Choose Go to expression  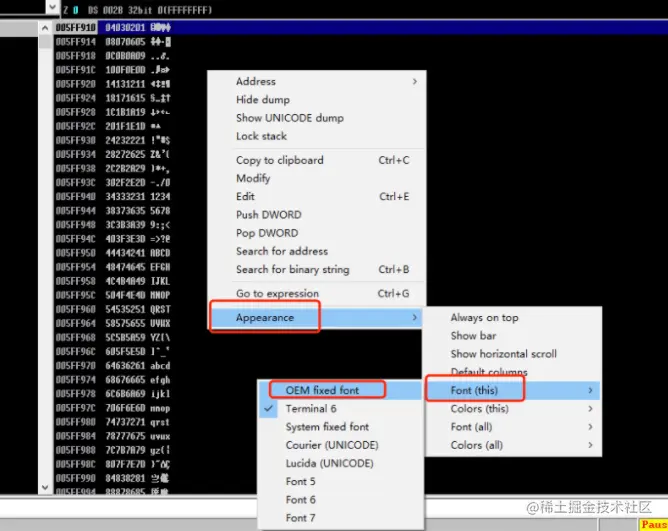[317, 294]
